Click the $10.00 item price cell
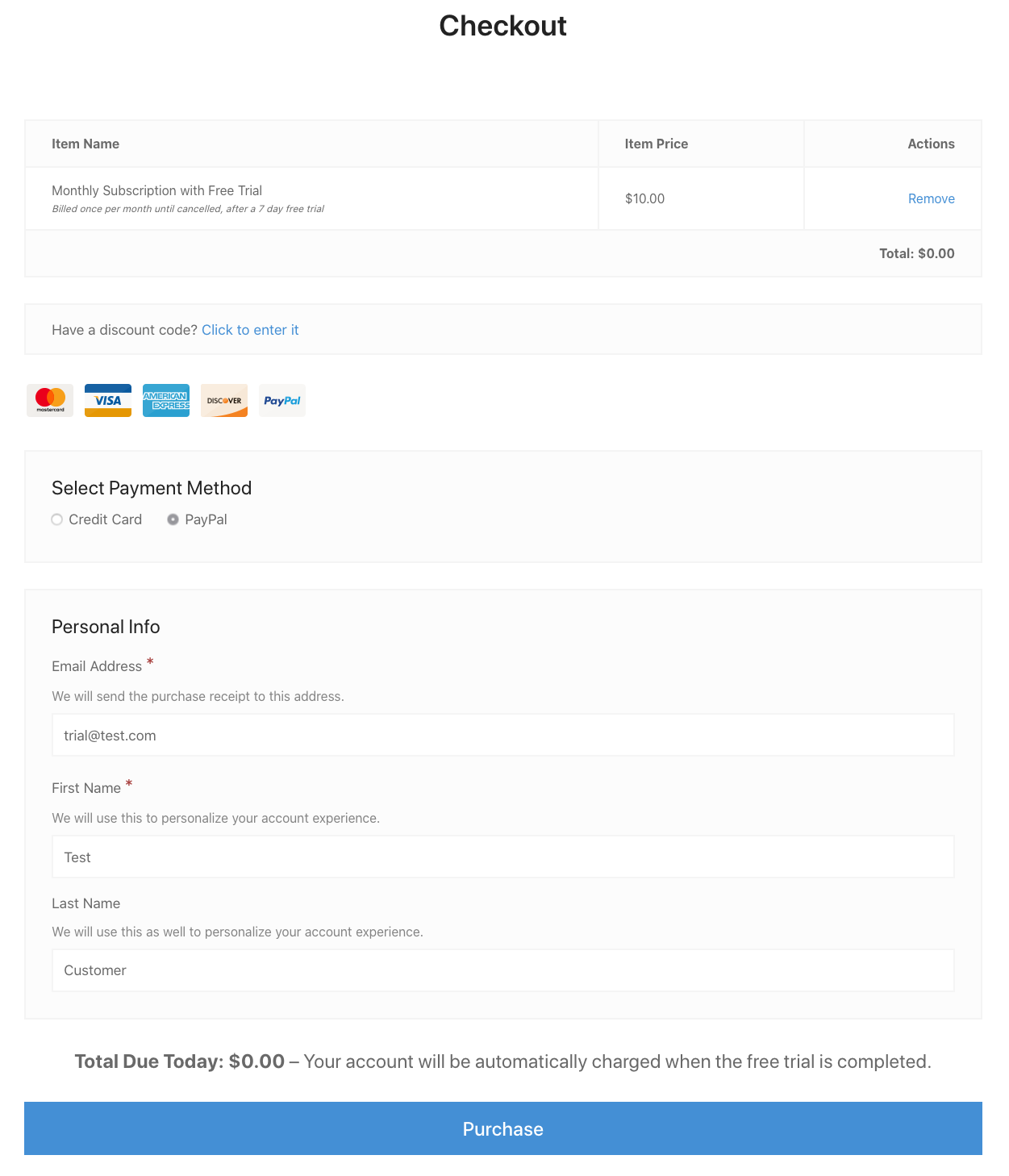Viewport: 1009px width, 1176px height. point(644,198)
